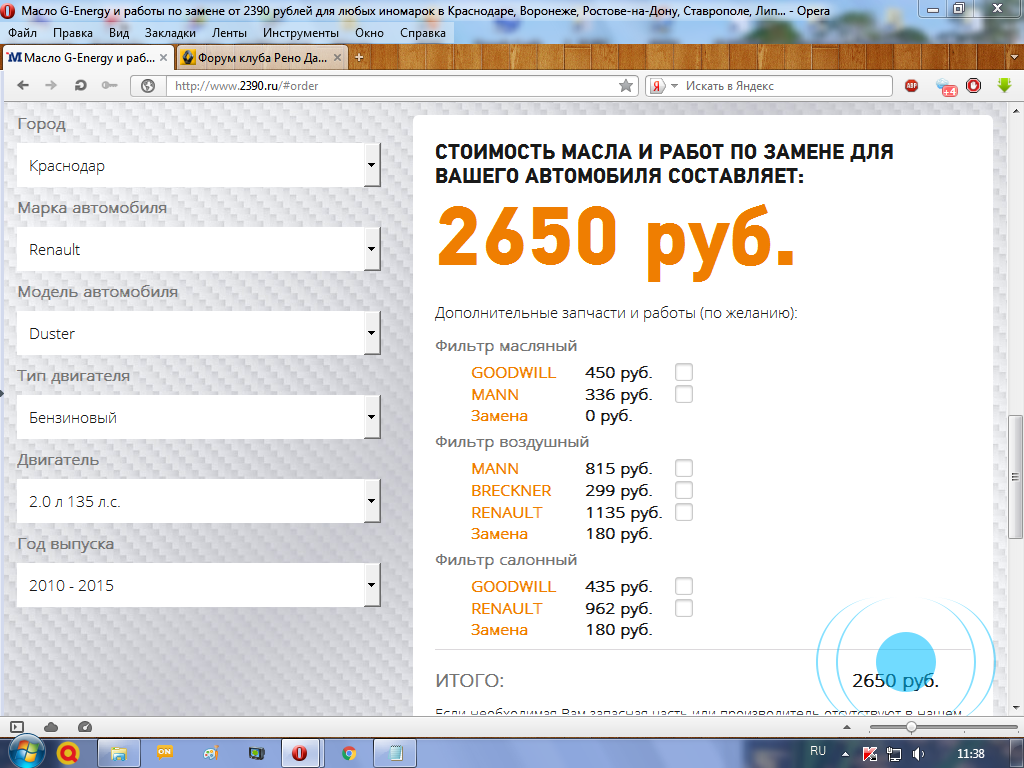The width and height of the screenshot is (1024, 768).
Task: Click the red Opera-style extension icon
Action: click(974, 86)
